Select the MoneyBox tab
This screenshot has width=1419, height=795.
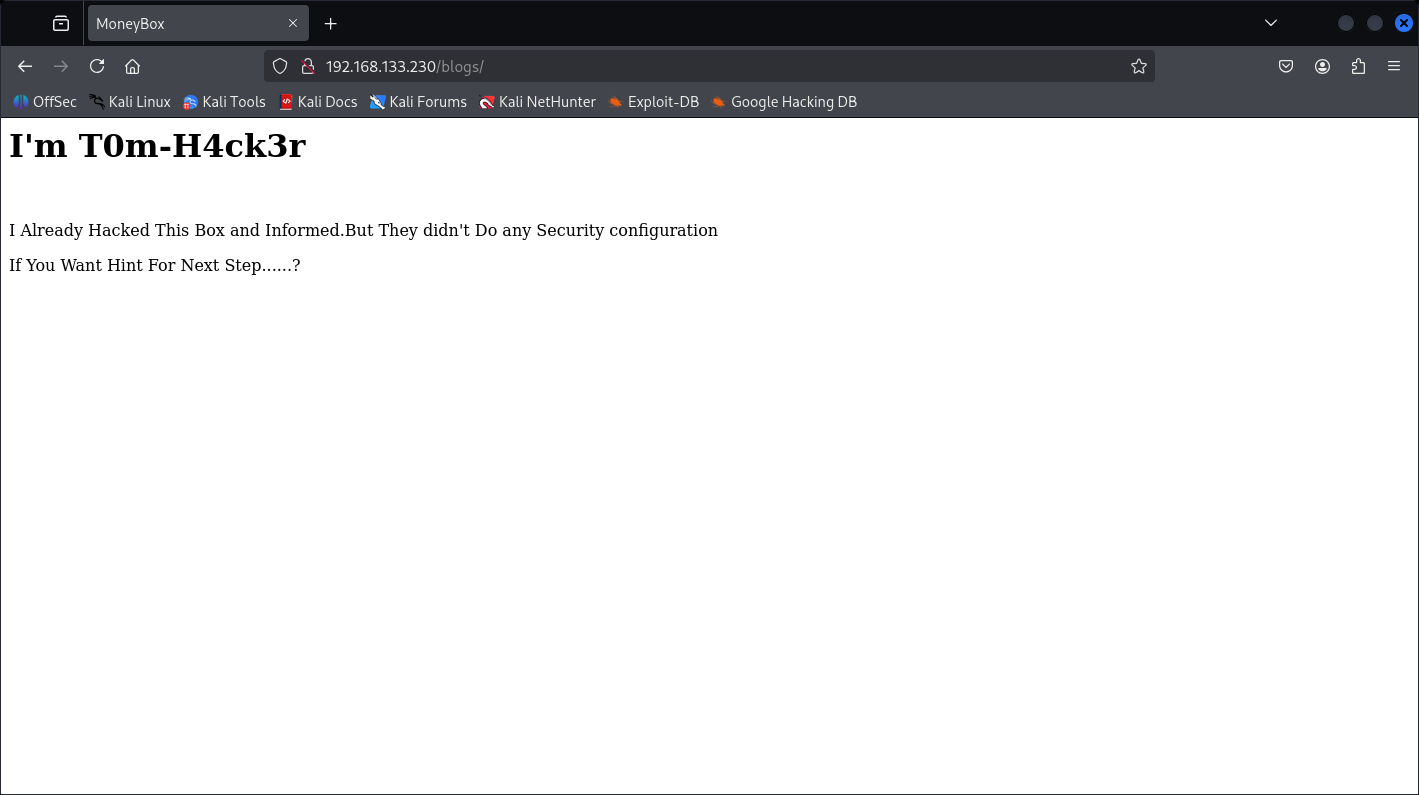pos(198,23)
